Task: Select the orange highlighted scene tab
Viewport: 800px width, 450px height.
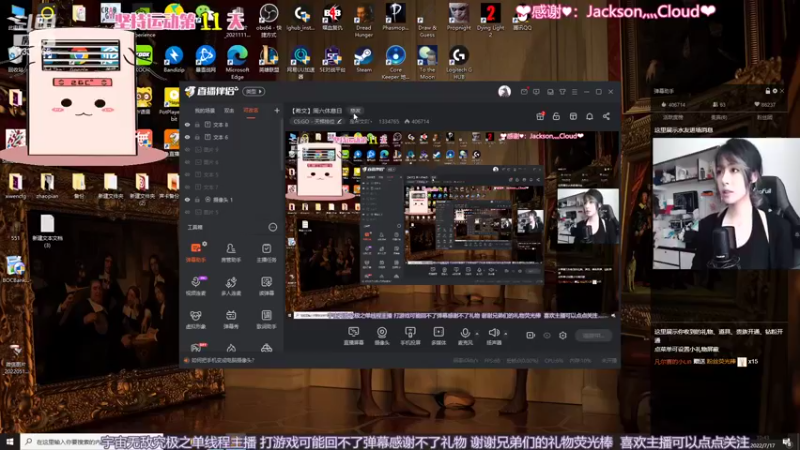Action: point(251,111)
